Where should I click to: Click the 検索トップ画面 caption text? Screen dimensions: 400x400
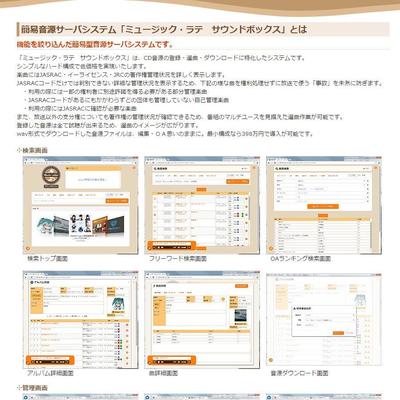48,258
